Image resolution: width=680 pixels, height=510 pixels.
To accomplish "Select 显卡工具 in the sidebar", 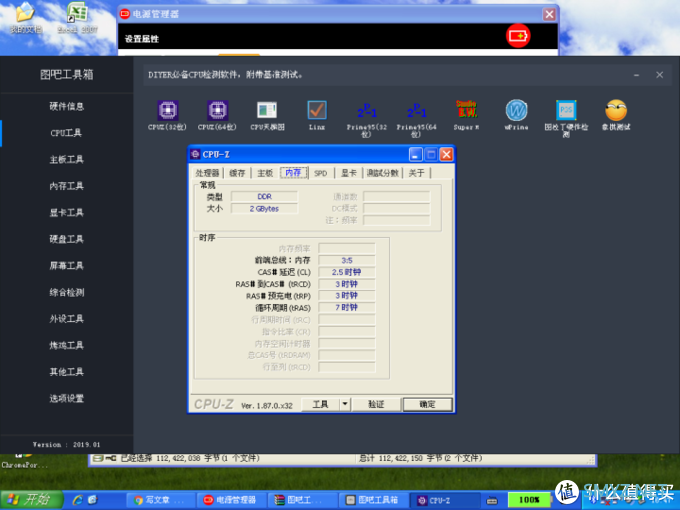I will pos(66,212).
